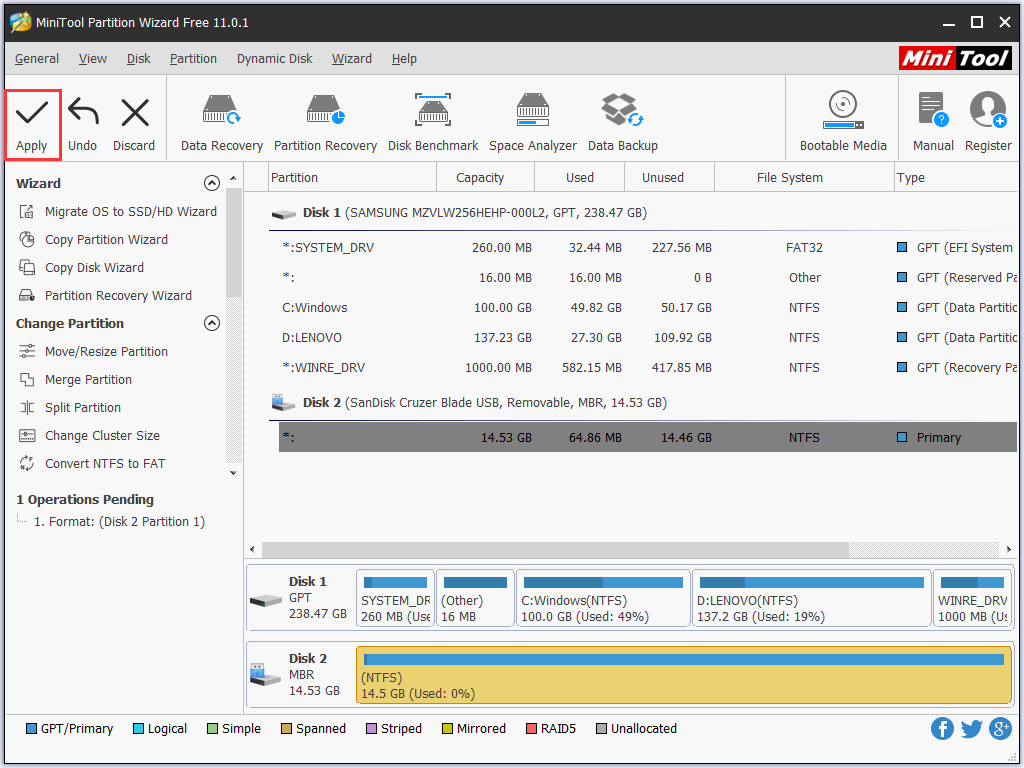Select Disk 1 SAMSUNG header row
This screenshot has height=768, width=1024.
click(x=643, y=213)
